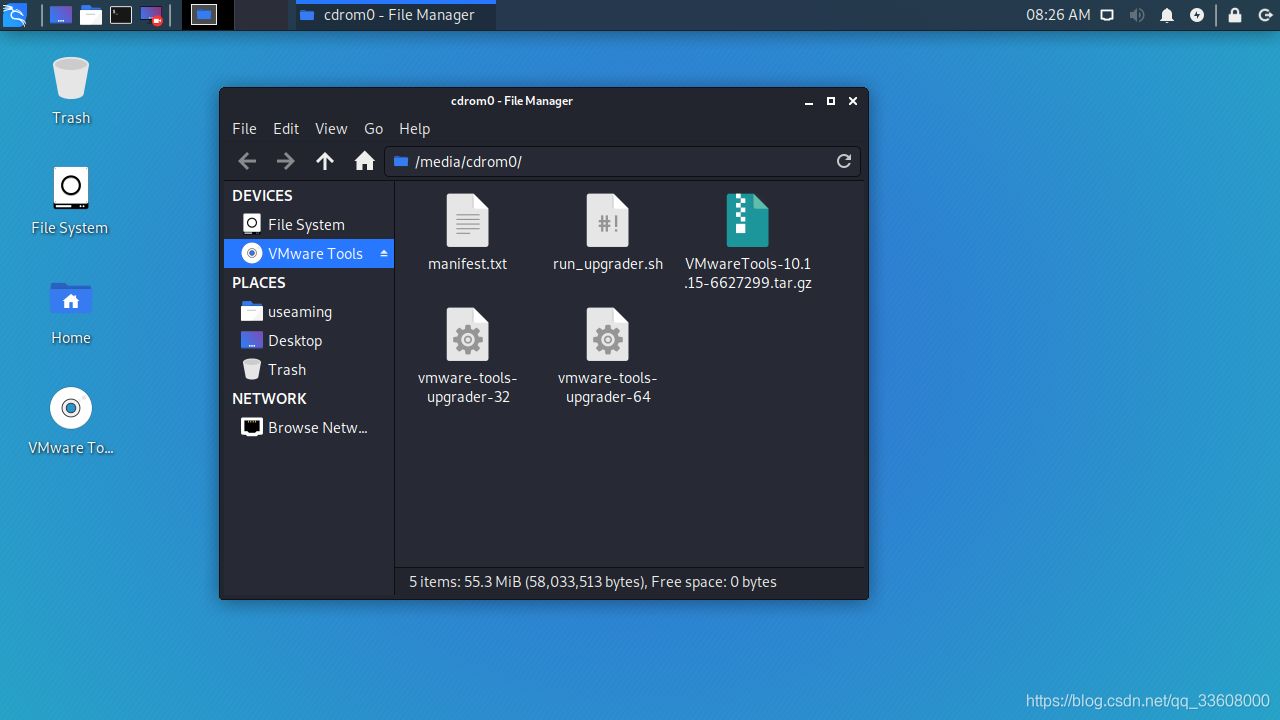Switch to the second empty workspace
The width and height of the screenshot is (1280, 720).
coord(260,15)
